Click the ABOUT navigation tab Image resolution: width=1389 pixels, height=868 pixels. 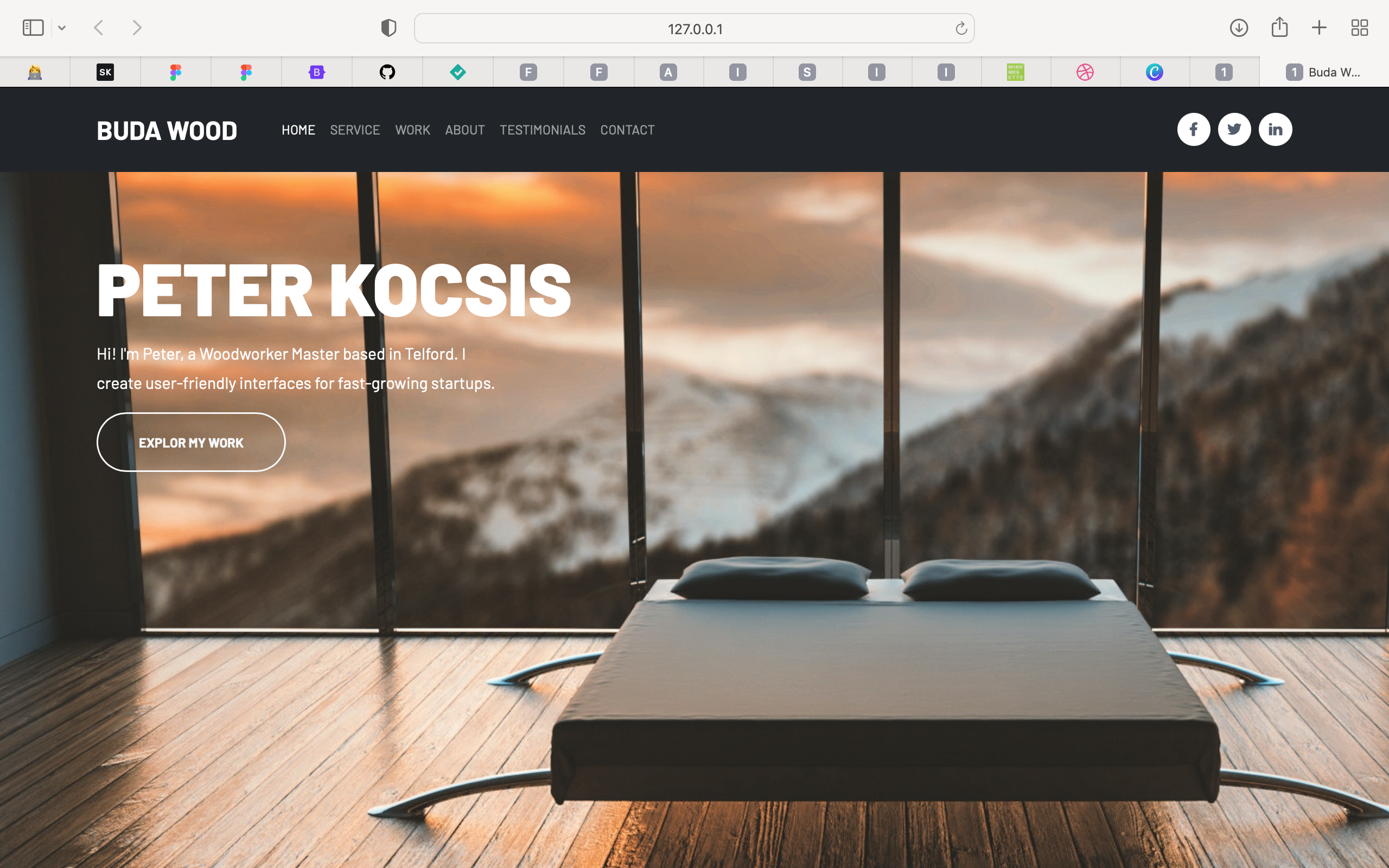465,130
